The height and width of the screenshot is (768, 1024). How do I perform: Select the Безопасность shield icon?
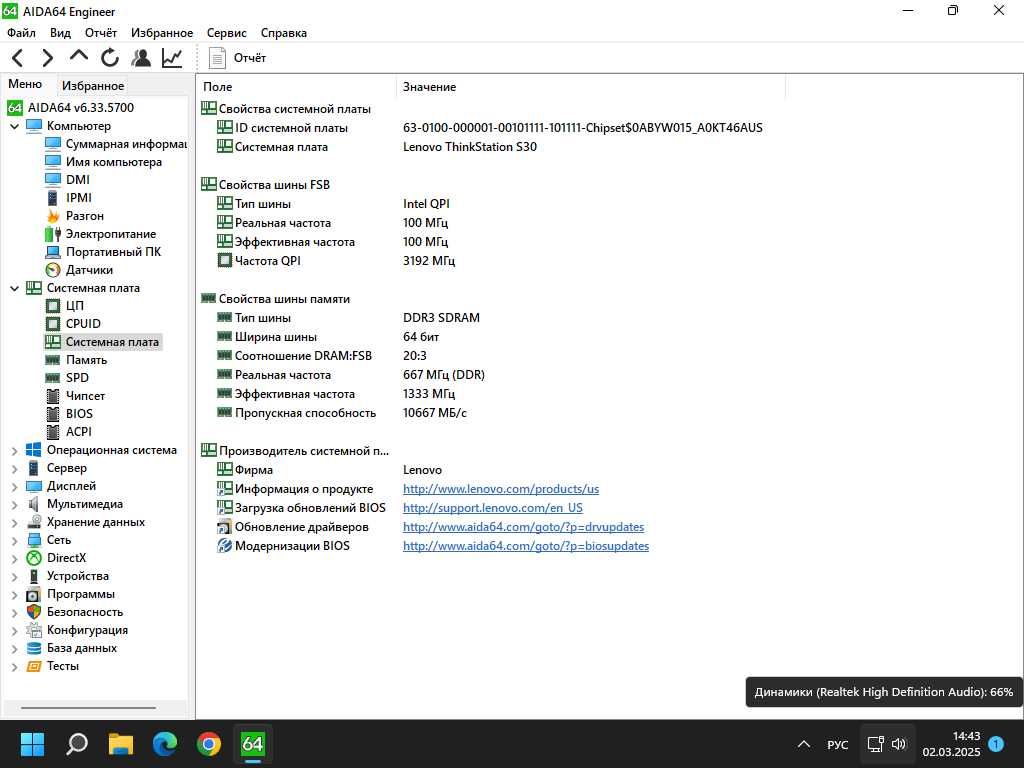click(34, 612)
